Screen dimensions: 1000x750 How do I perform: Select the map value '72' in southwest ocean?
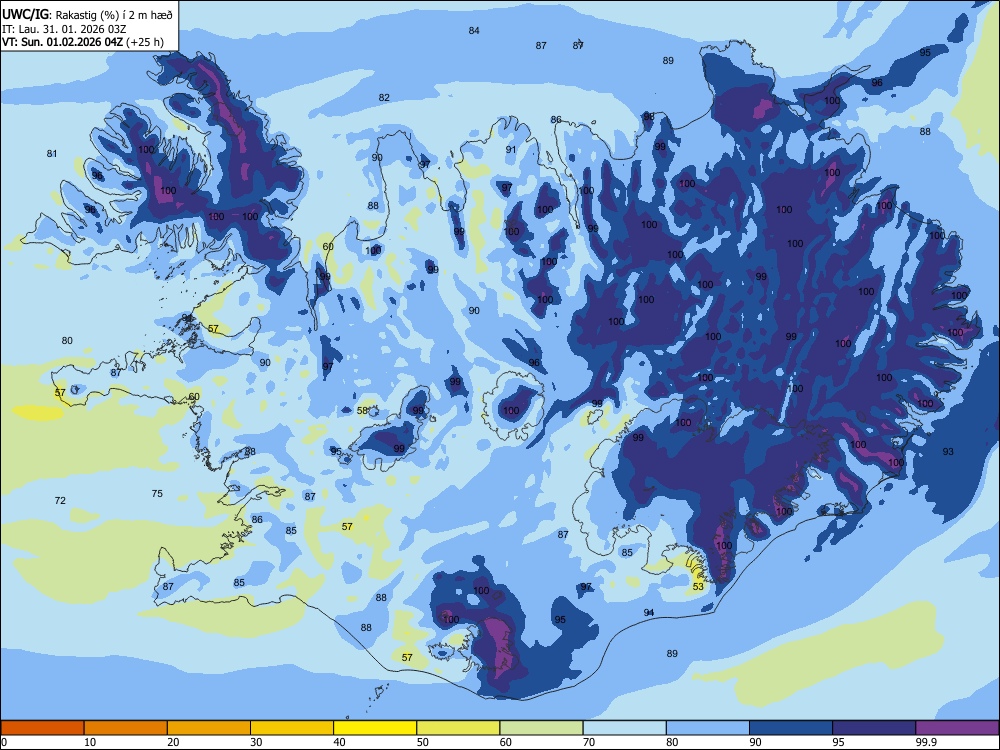tap(60, 501)
